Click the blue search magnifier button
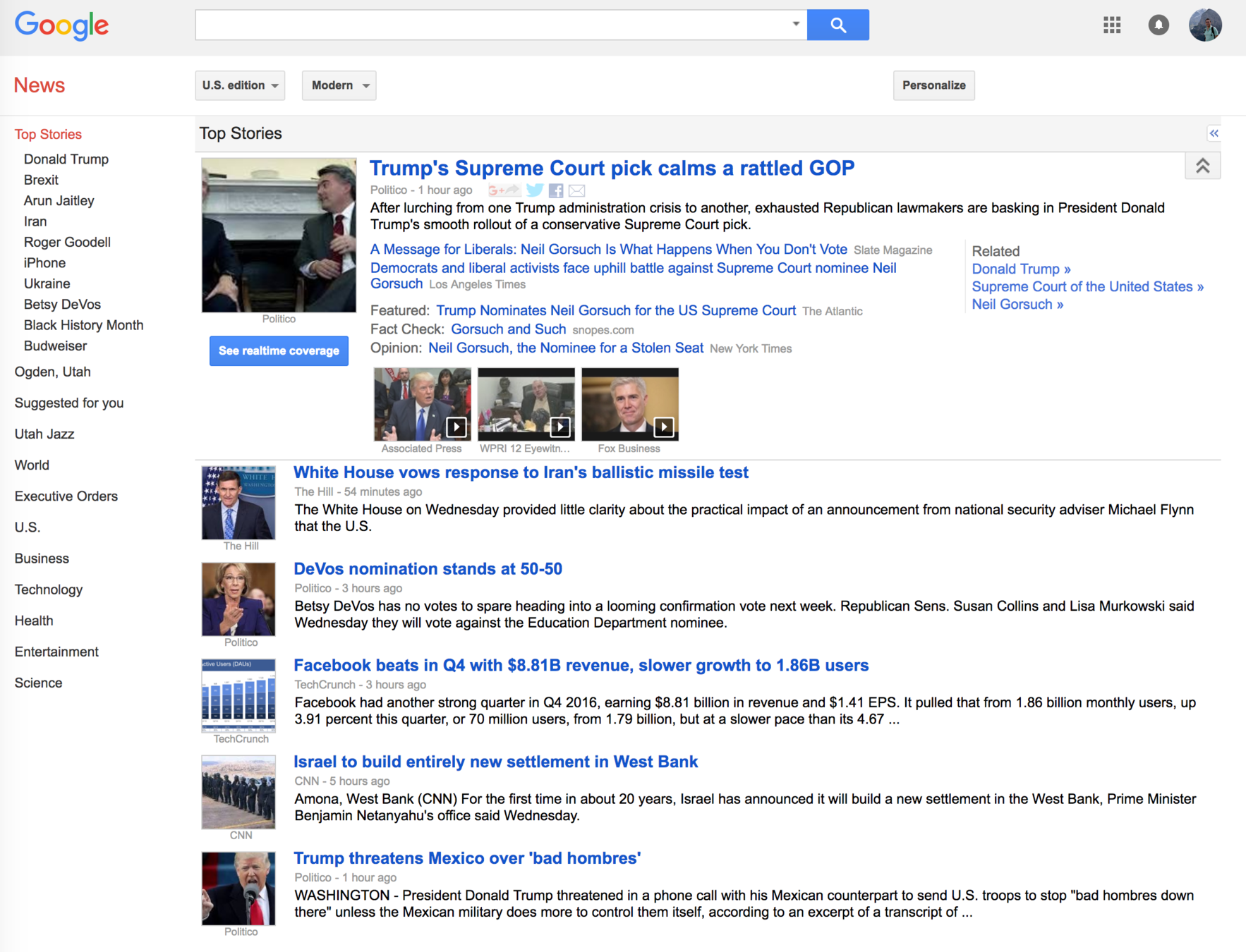This screenshot has width=1246, height=952. (837, 25)
